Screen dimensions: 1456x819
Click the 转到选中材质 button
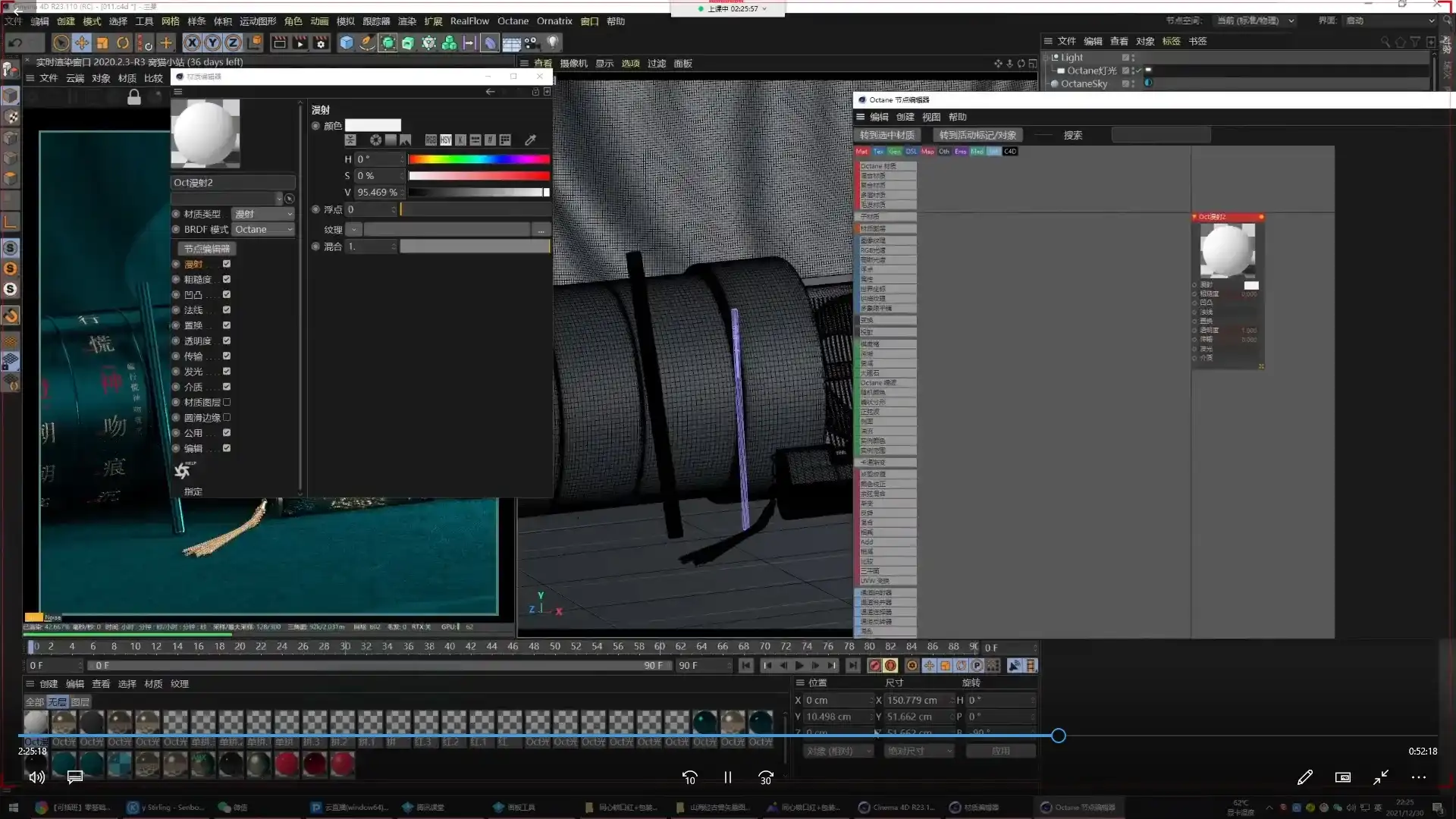tap(886, 135)
